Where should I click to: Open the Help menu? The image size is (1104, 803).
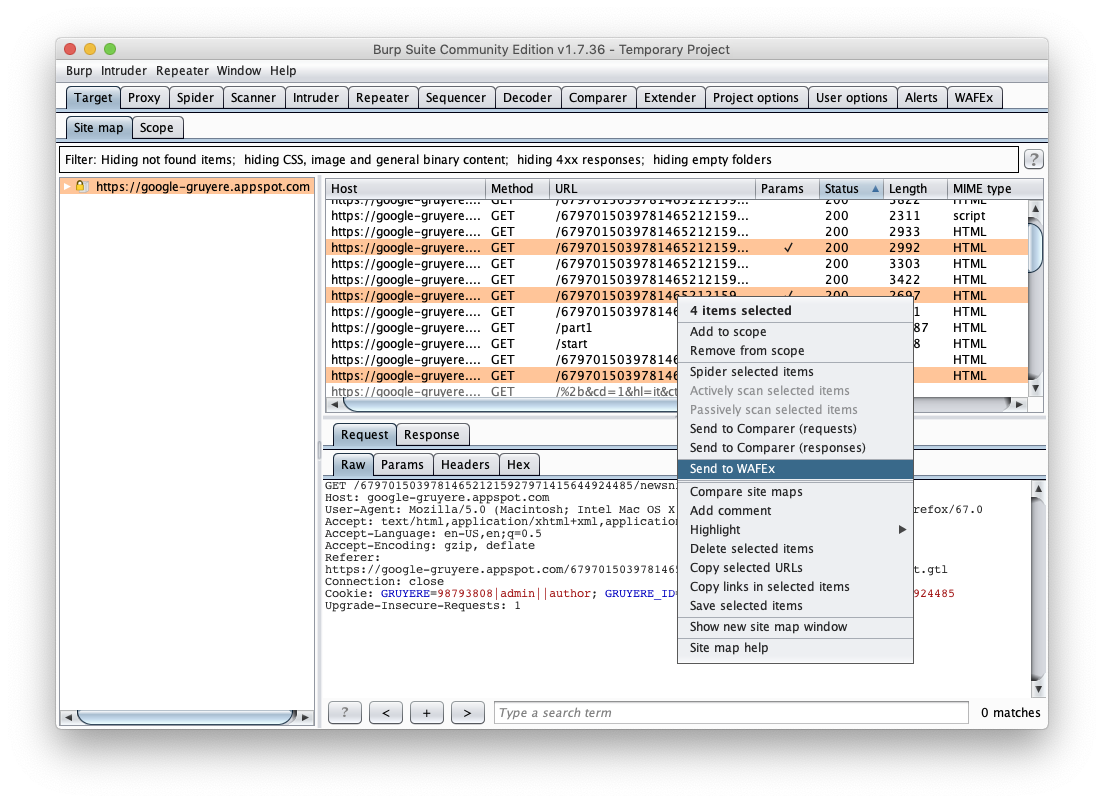pyautogui.click(x=283, y=70)
